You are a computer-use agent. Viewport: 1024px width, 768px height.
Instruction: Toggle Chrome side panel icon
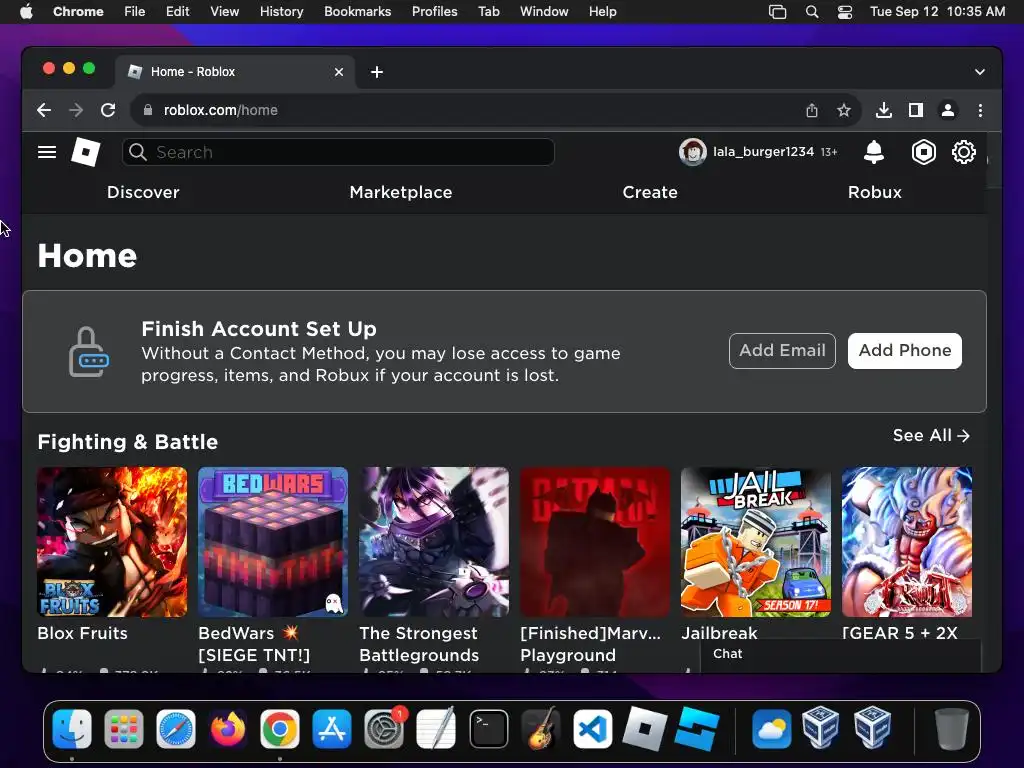click(x=916, y=110)
